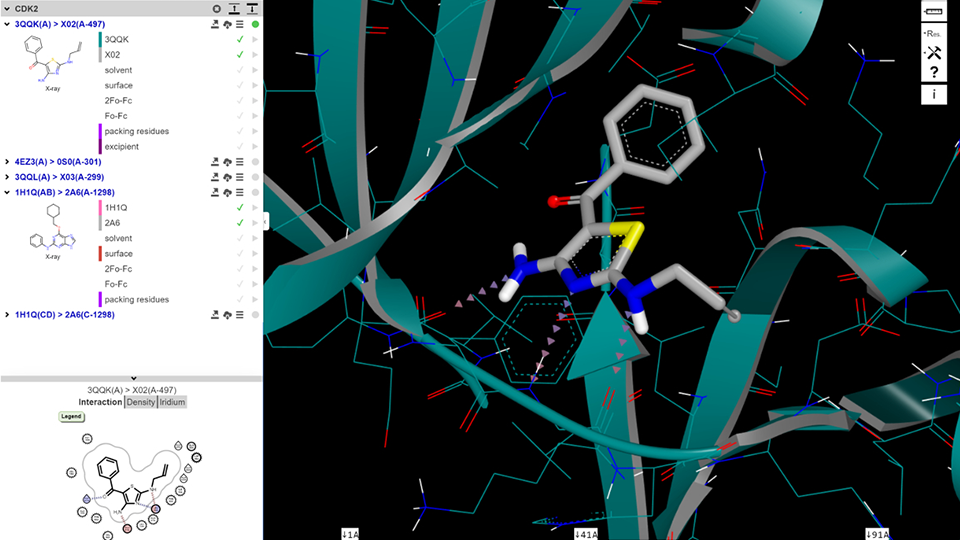This screenshot has height=540, width=960.
Task: Expand the 3QQL(A) > X03(A-299) entry chevron
Action: (7, 178)
